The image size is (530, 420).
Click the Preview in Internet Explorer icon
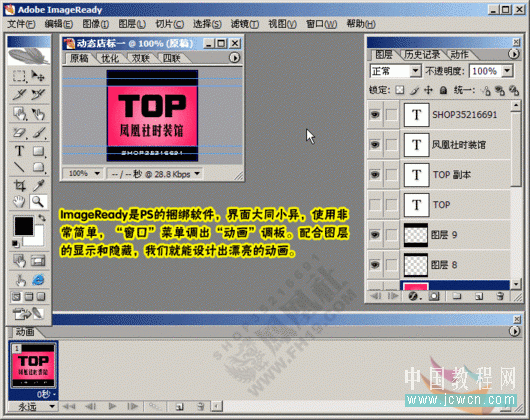click(38, 279)
